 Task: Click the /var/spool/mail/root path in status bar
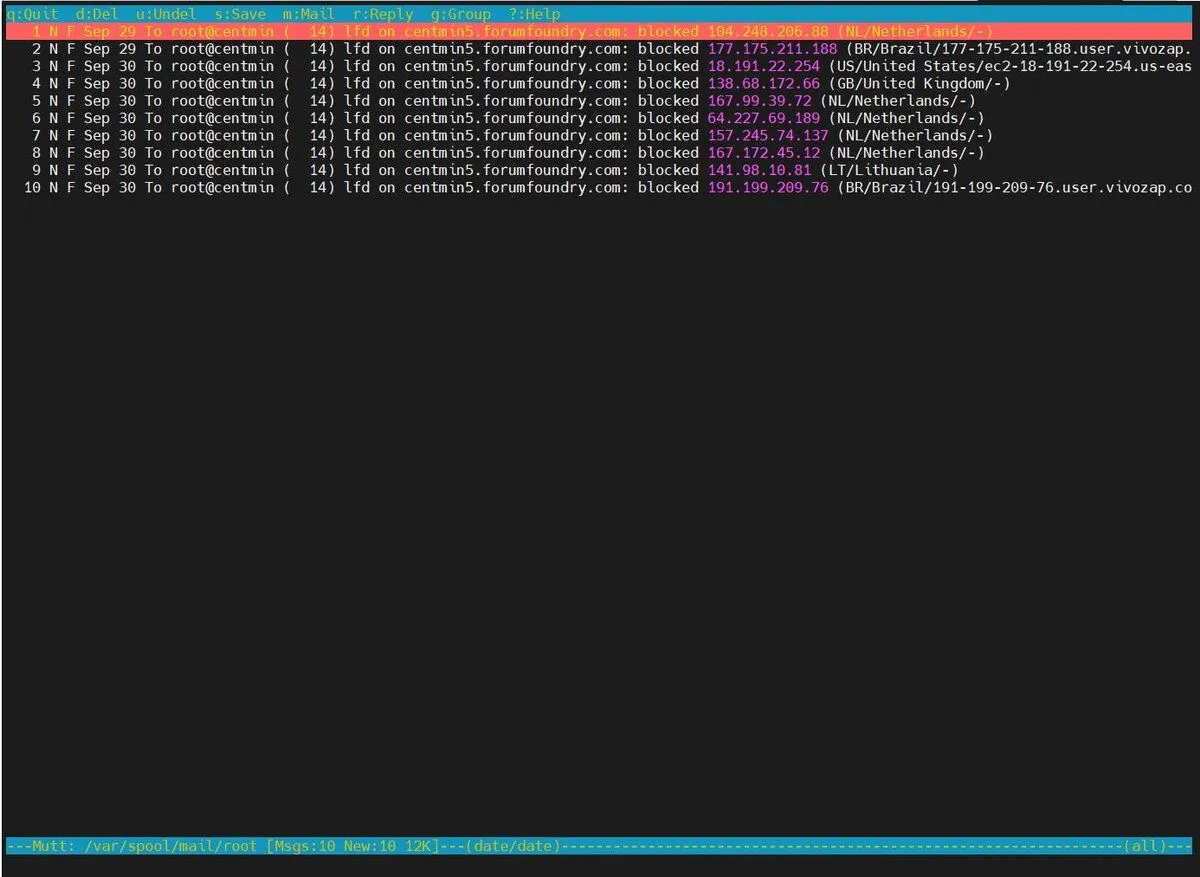point(170,846)
